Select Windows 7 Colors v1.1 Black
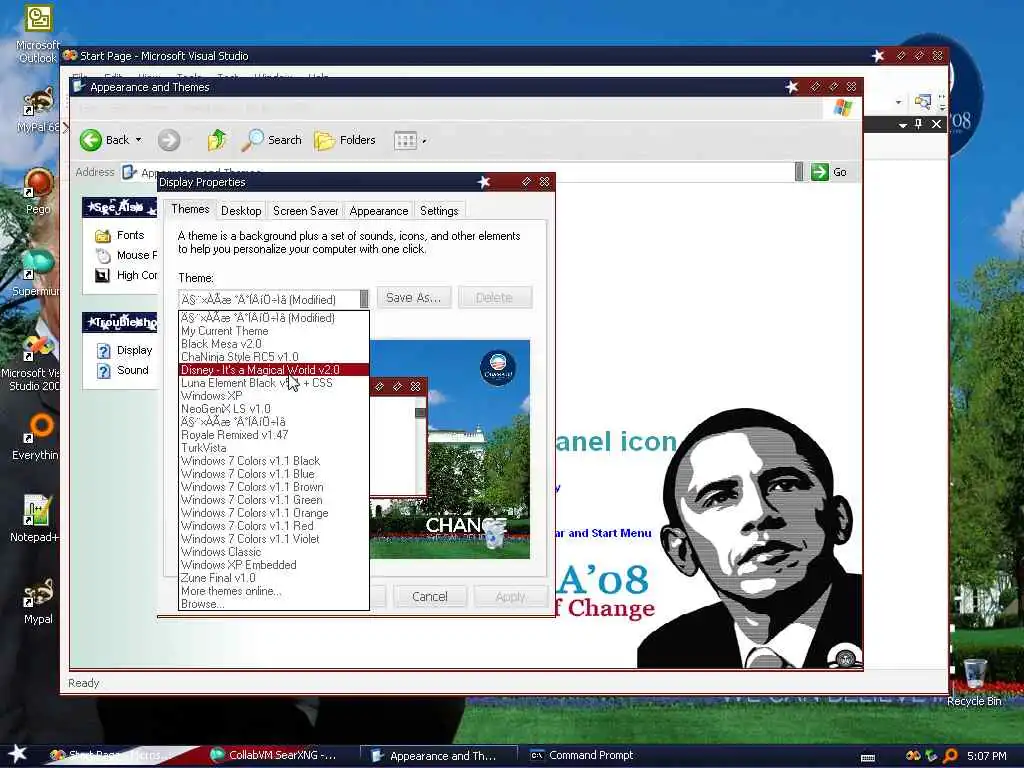This screenshot has height=768, width=1024. pos(274,461)
